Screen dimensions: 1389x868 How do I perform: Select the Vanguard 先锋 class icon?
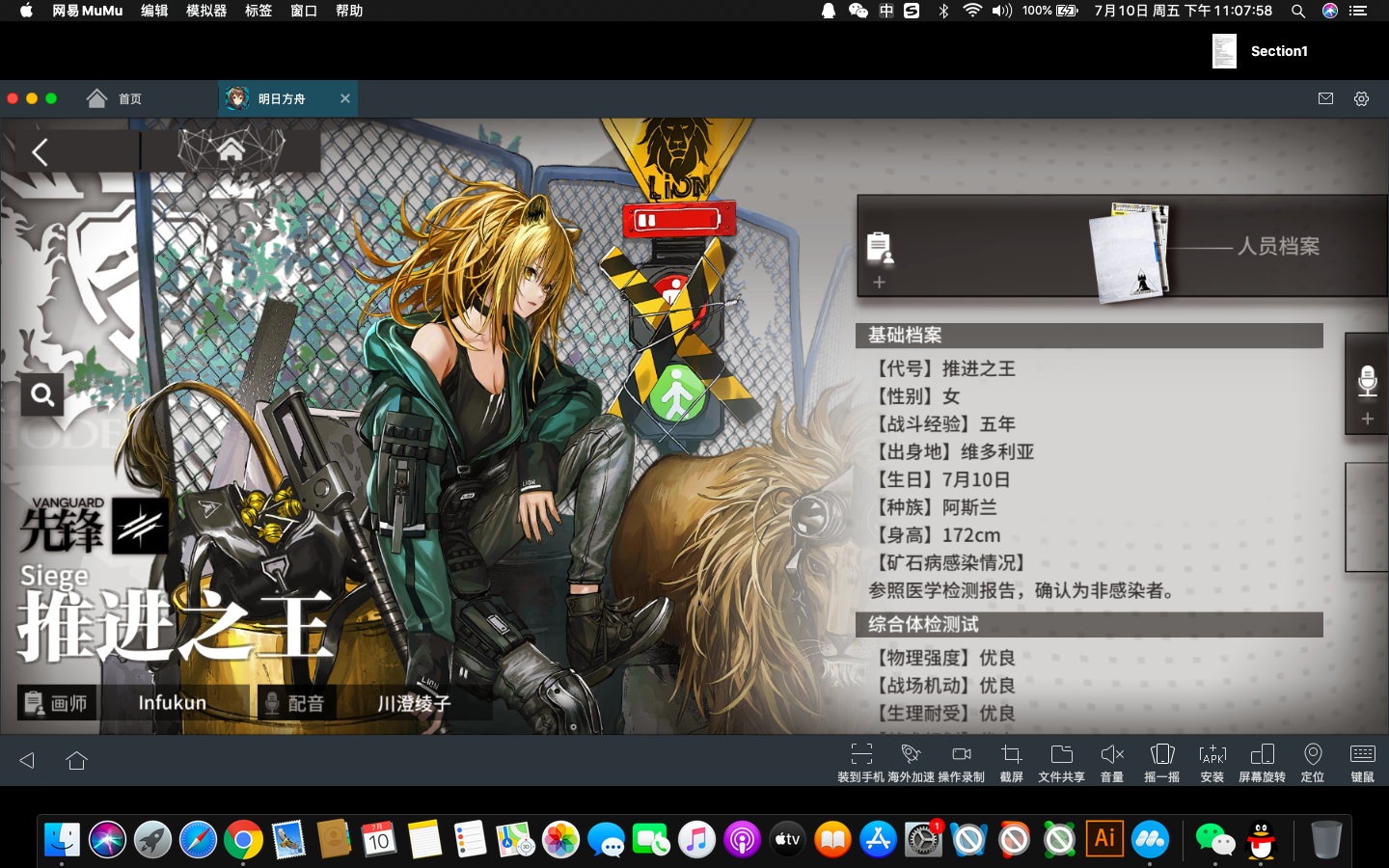[141, 526]
